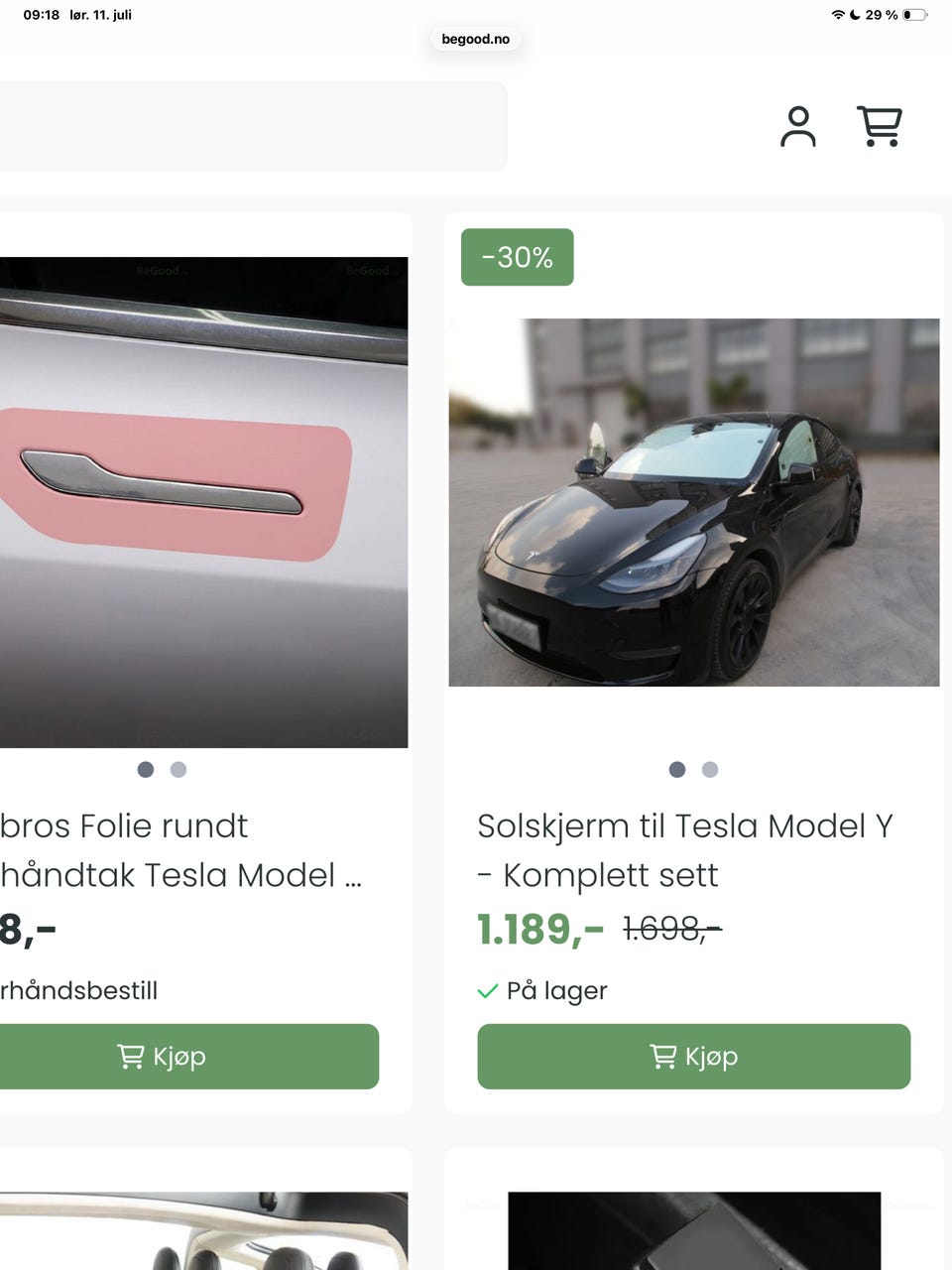This screenshot has width=952, height=1270.
Task: Open the pink door handle foil image
Action: tap(203, 502)
